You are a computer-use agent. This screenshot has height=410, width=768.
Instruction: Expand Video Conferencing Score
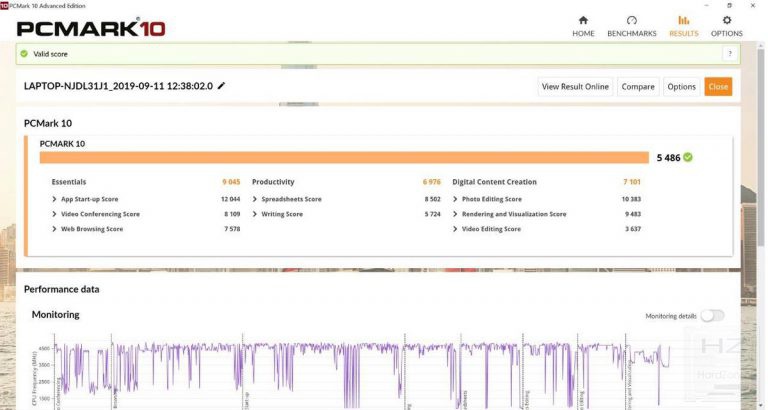[54, 214]
